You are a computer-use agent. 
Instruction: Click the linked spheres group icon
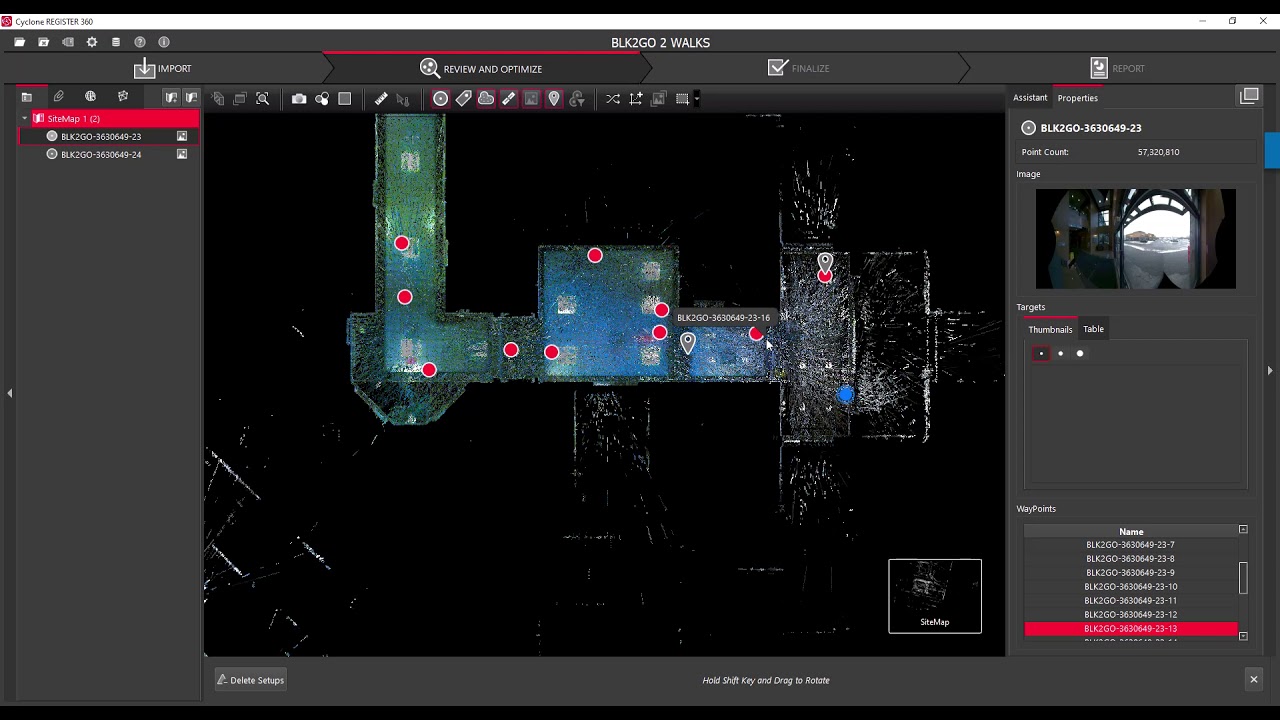322,99
